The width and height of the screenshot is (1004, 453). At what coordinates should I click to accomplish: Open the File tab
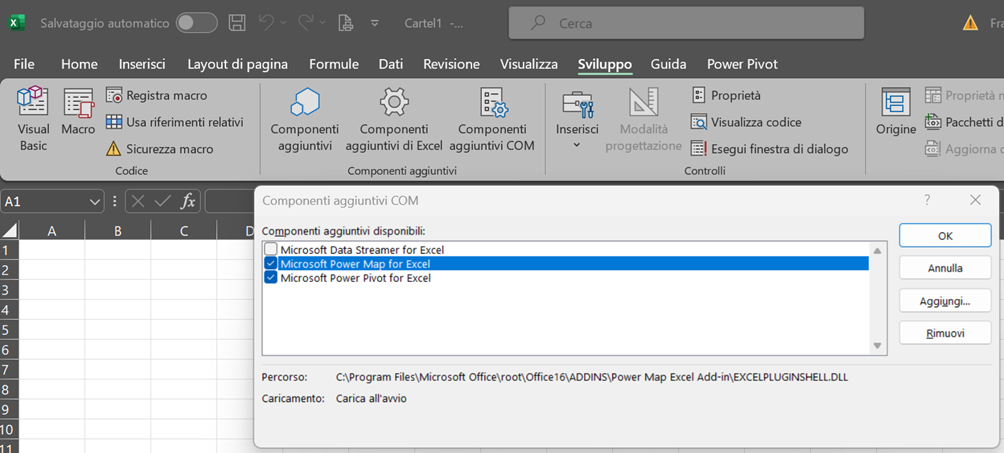(x=24, y=64)
